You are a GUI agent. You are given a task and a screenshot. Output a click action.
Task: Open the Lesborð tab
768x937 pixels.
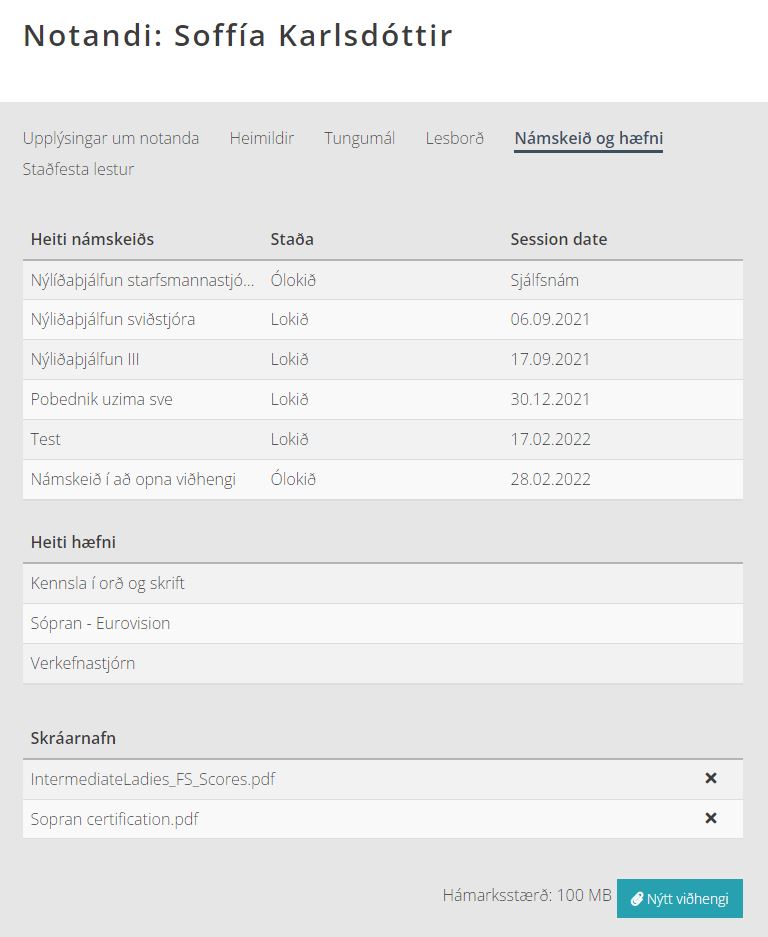coord(454,138)
